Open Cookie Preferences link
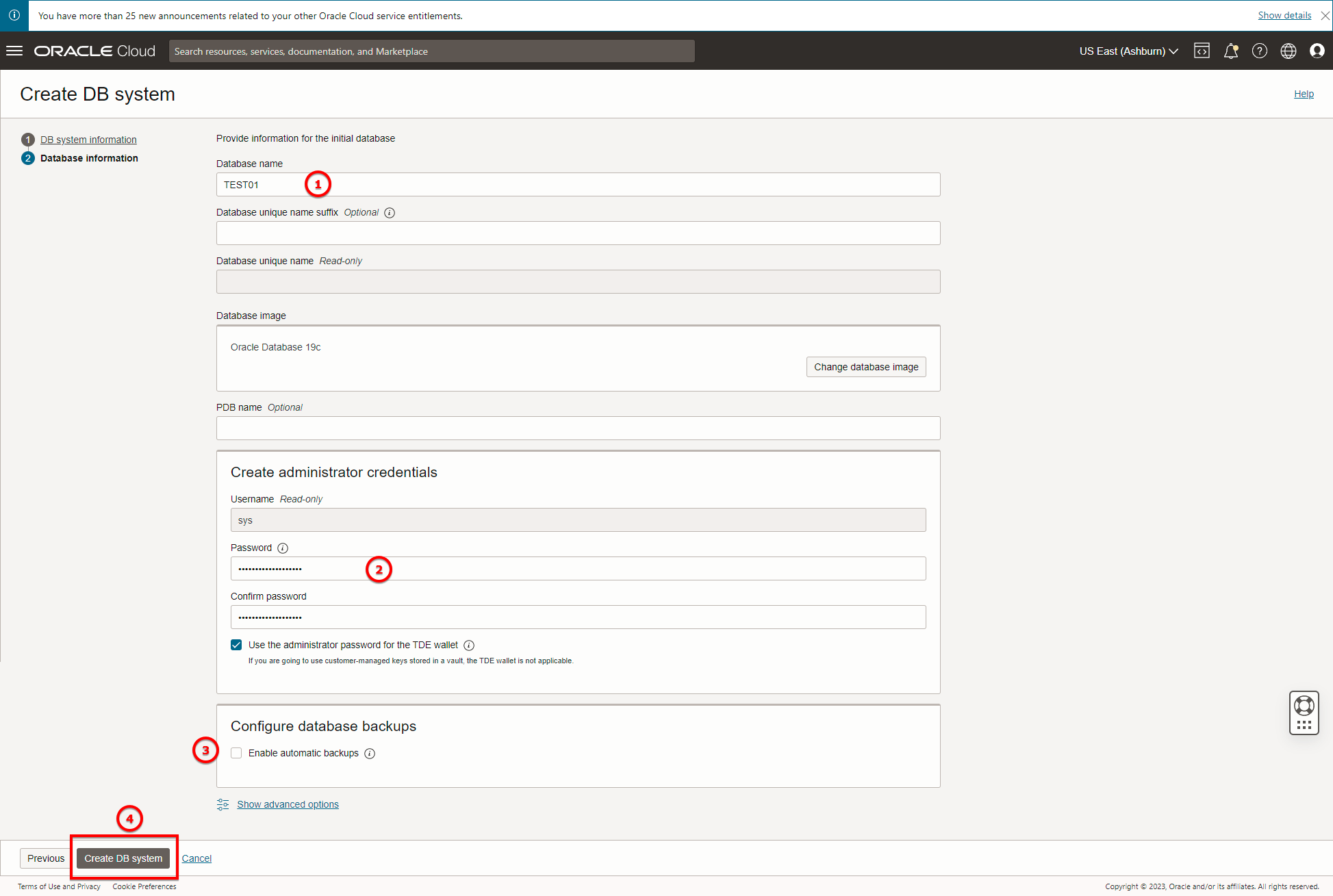The width and height of the screenshot is (1333, 896). 144,886
